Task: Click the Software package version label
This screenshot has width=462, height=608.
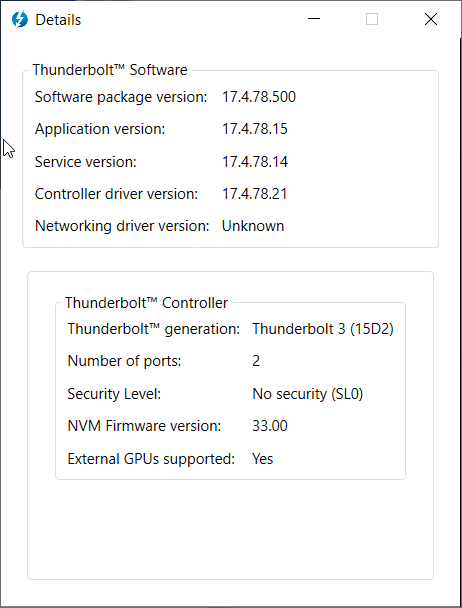Action: 121,97
